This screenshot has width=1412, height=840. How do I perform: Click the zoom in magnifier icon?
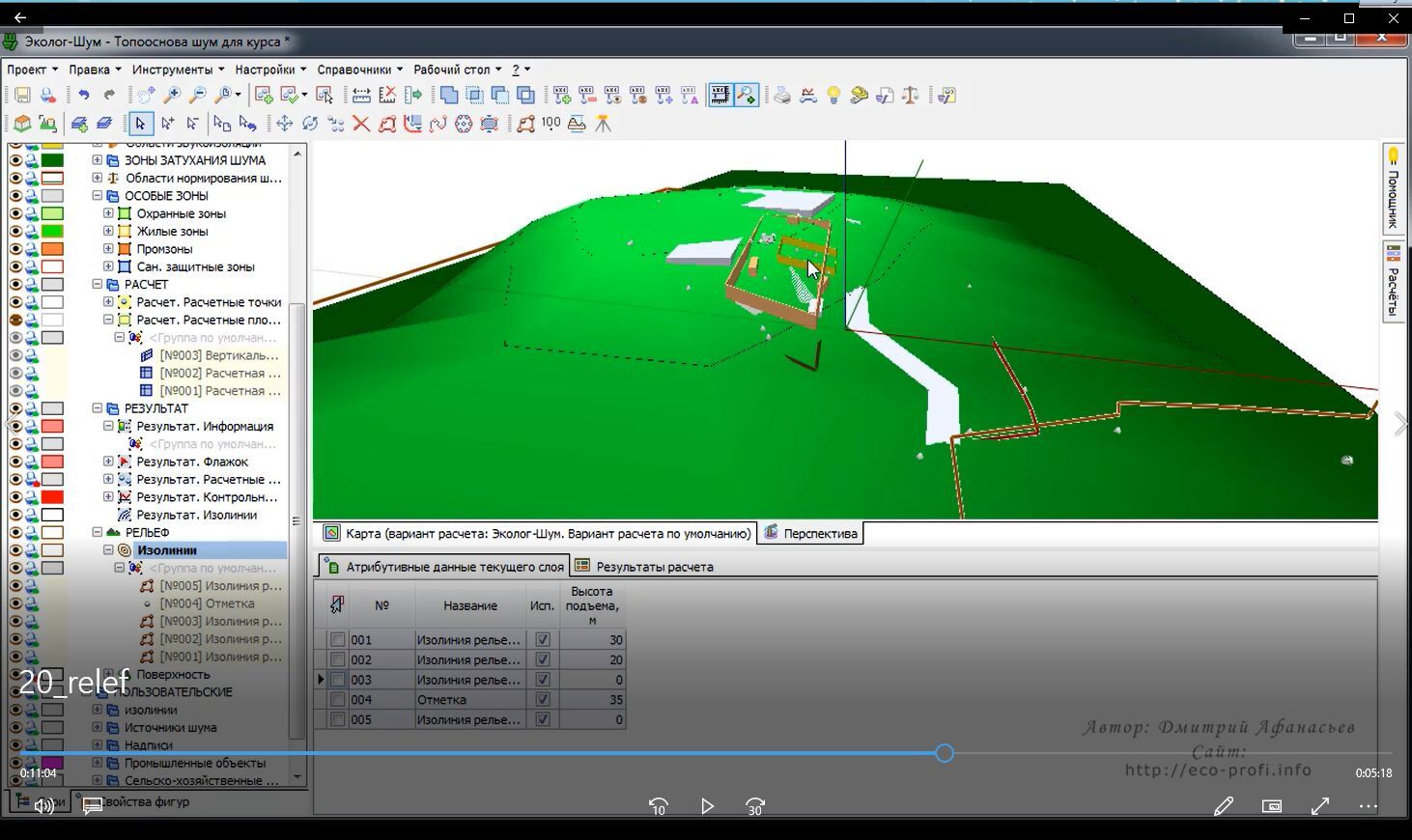(x=172, y=95)
